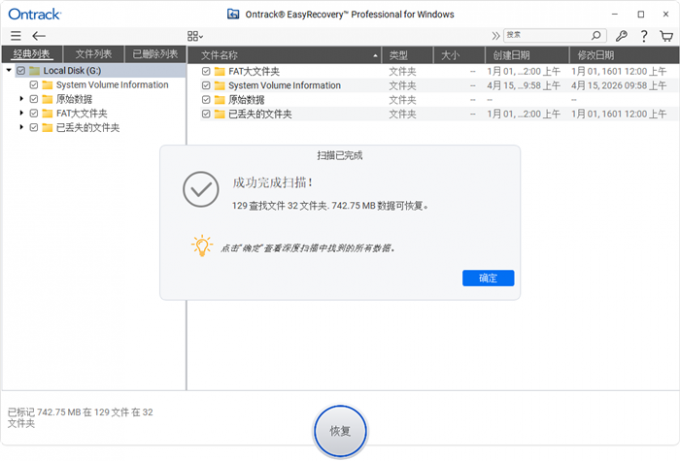Click the EasyRecovery app icon in title bar
680x461 pixels.
(233, 14)
